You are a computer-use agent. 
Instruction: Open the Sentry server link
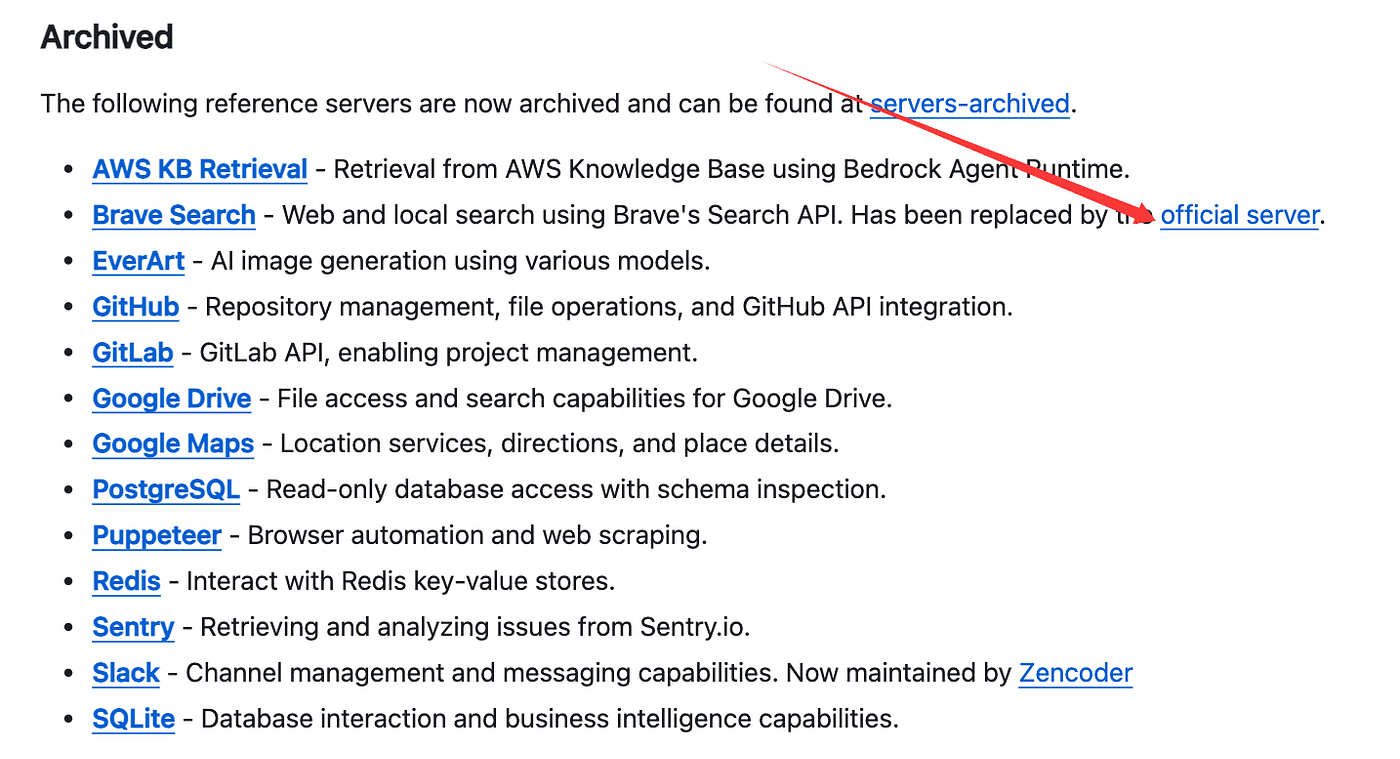coord(133,627)
